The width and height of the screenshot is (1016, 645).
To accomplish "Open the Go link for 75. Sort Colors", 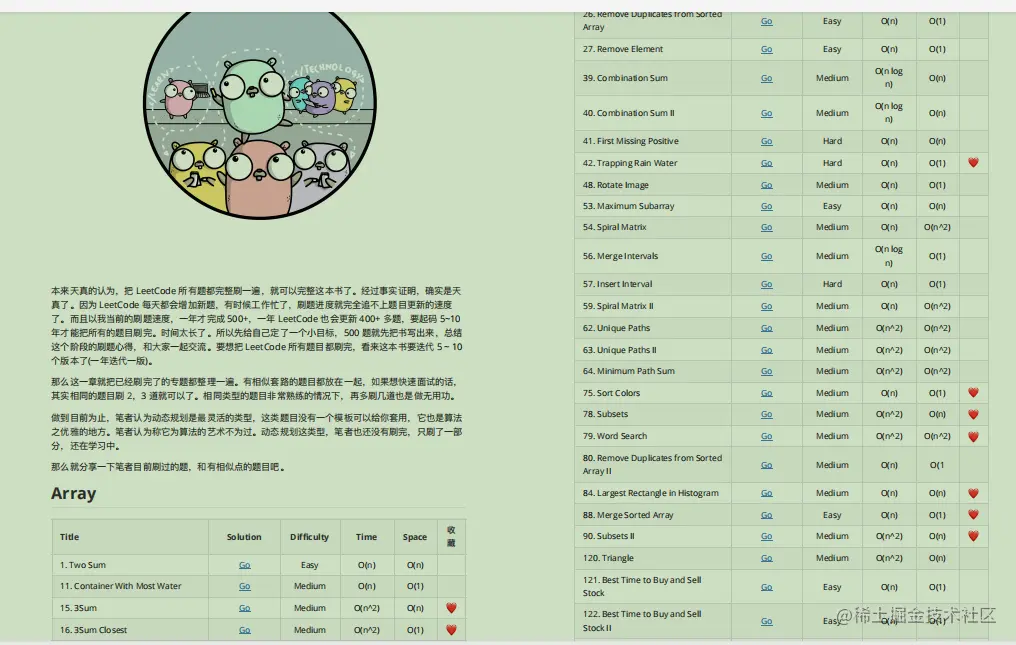I will point(767,393).
